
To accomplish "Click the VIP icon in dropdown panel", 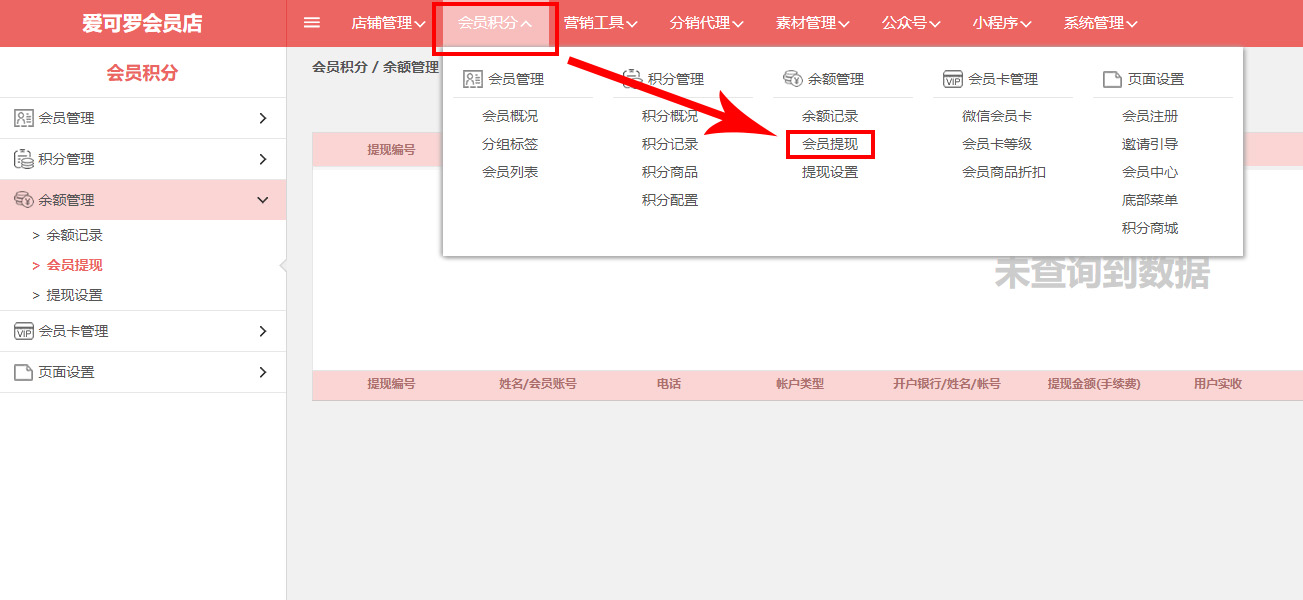I will (952, 79).
